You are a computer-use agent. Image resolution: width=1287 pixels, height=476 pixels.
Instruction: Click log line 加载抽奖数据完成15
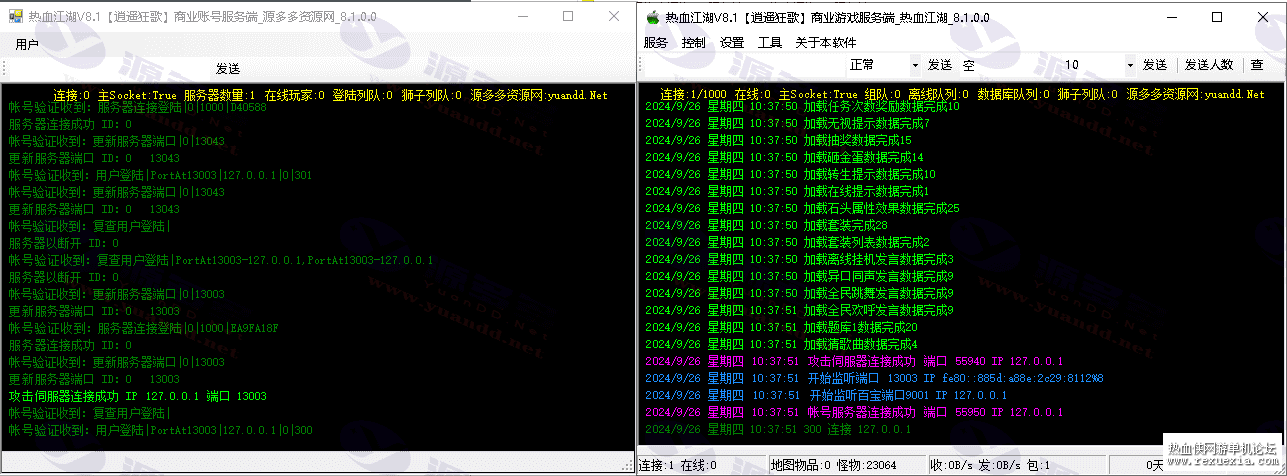[778, 141]
